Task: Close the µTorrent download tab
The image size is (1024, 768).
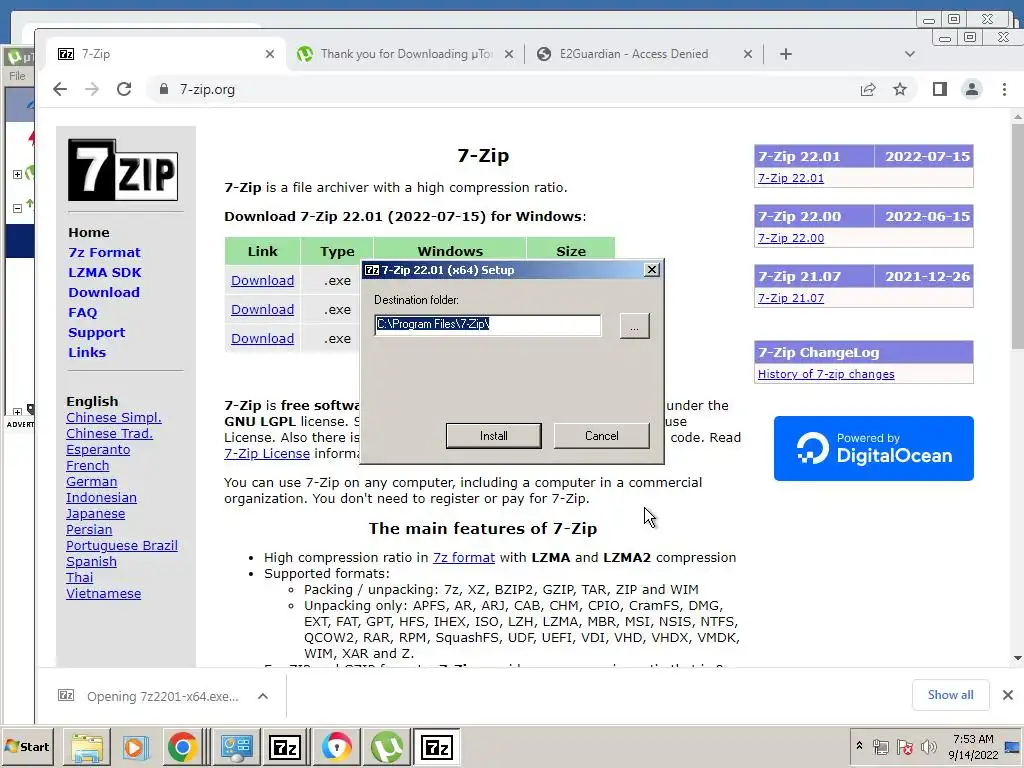Action: [x=509, y=54]
